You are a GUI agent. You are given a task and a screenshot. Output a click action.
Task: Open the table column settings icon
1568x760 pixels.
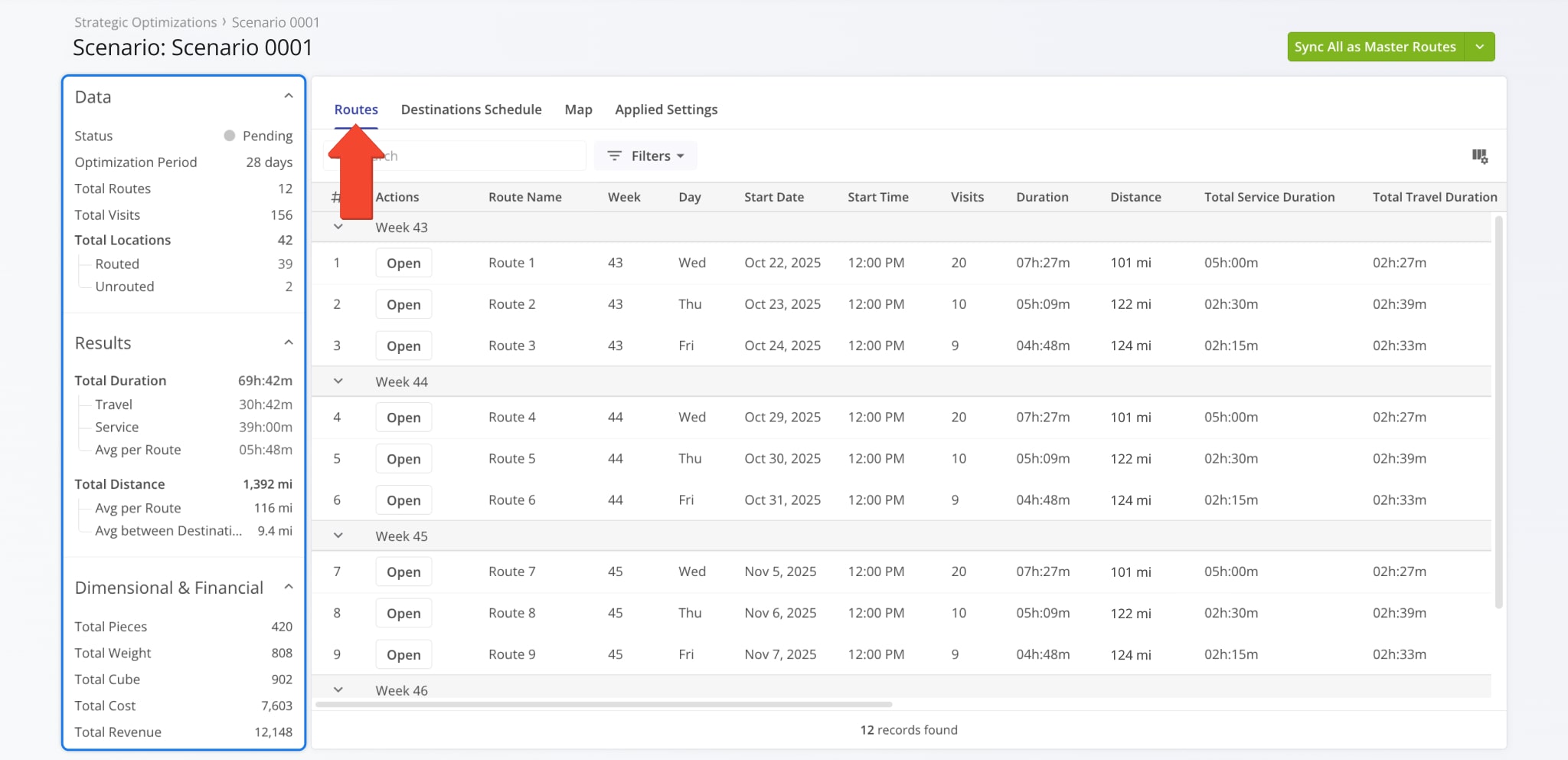[1479, 156]
